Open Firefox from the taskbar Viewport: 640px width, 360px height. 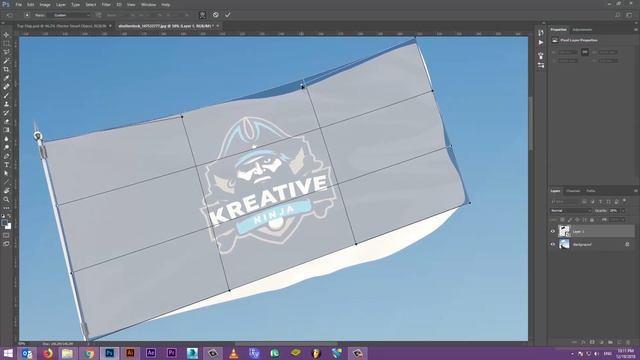(x=47, y=353)
